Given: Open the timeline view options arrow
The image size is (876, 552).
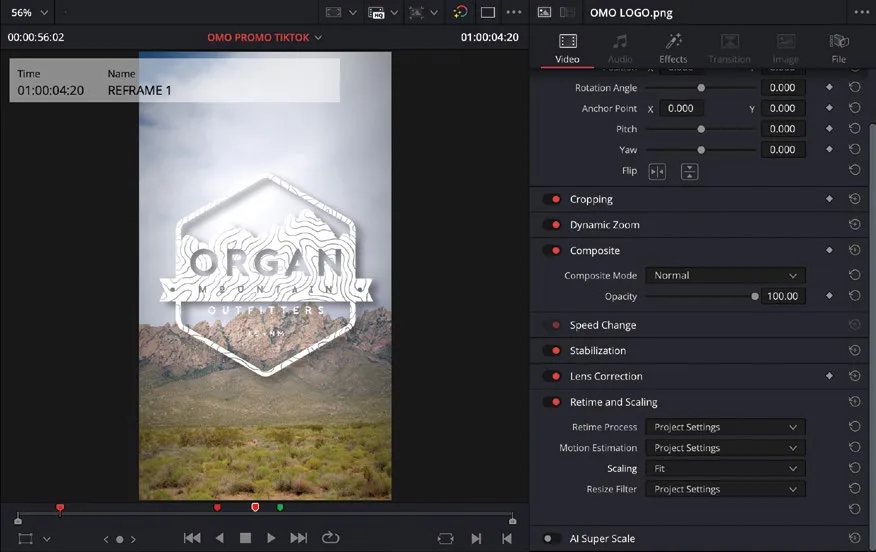Looking at the screenshot, I should click(353, 12).
